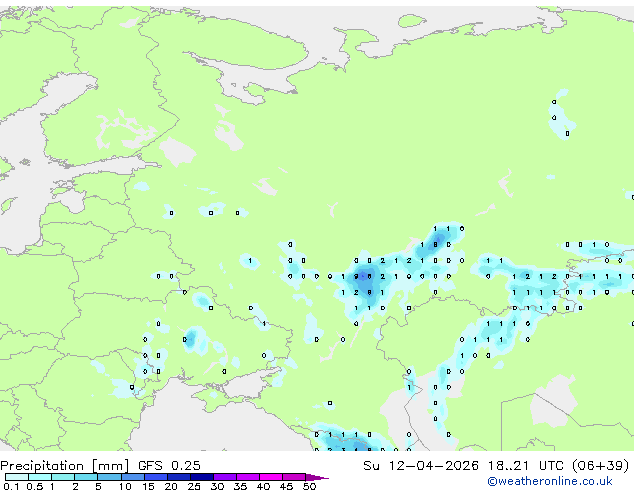Pick the 25–30 mm legend color swatch

(202, 477)
